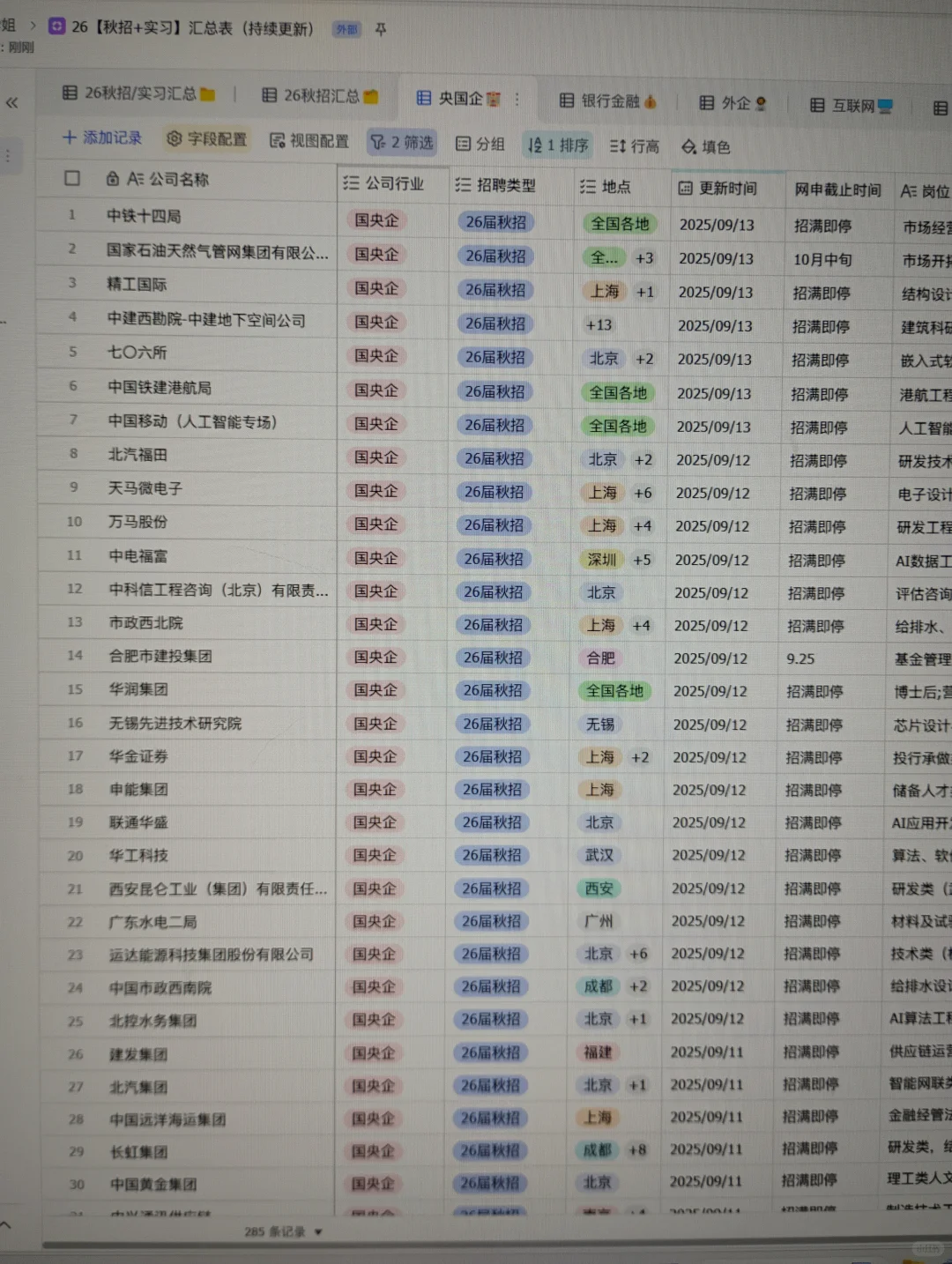Click the 10月中旬 deadline cell
Viewport: 952px width, 1264px height.
click(822, 259)
